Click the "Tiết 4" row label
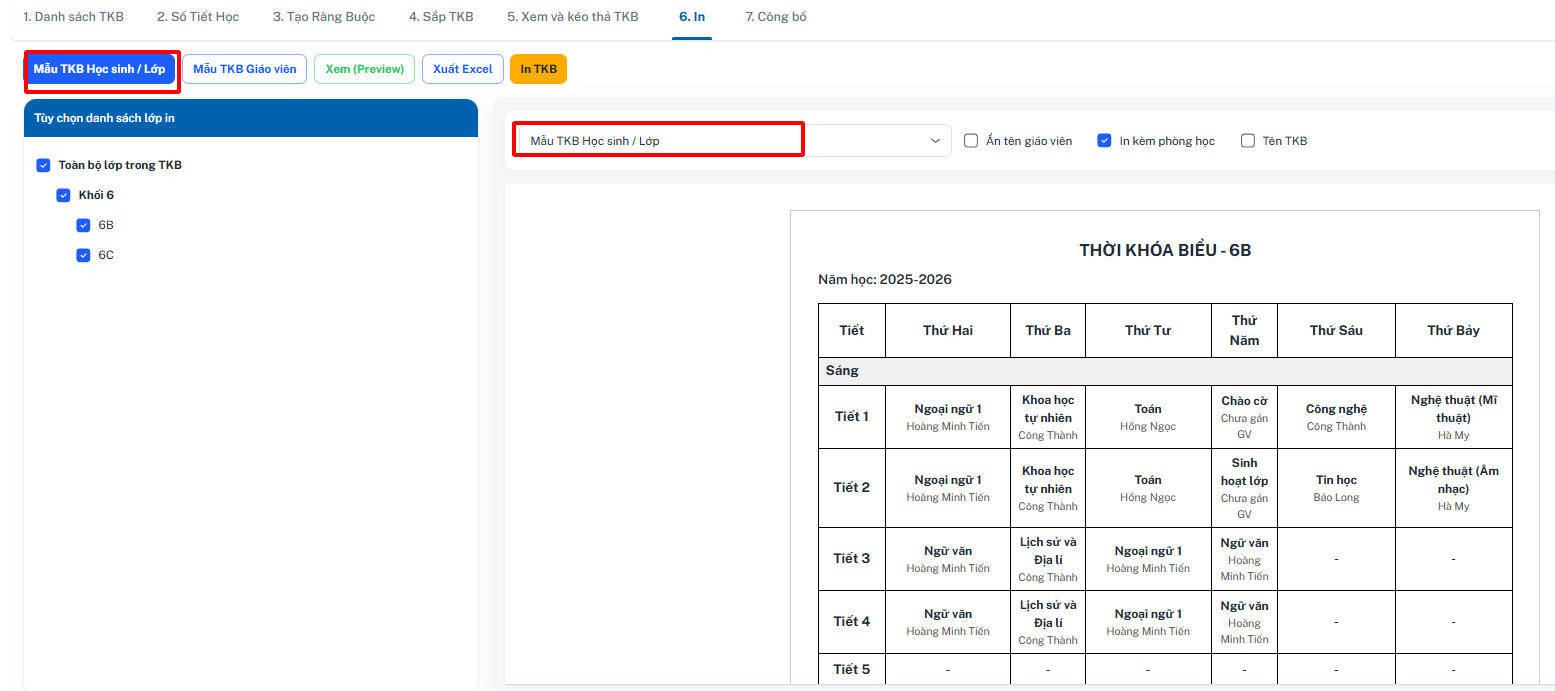 pyautogui.click(x=852, y=621)
